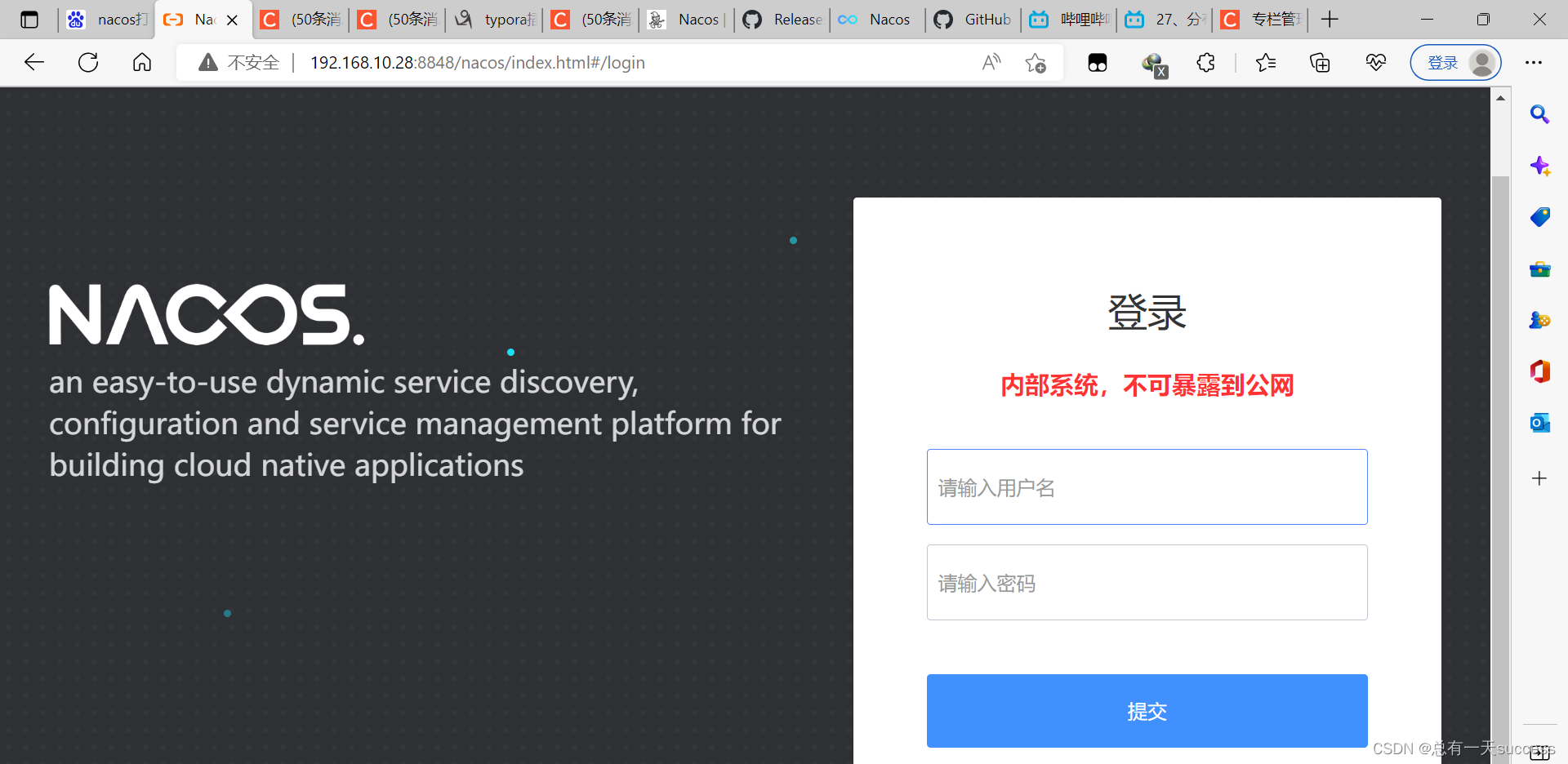Click the 登录 heading text
The width and height of the screenshot is (1568, 764).
[x=1147, y=313]
